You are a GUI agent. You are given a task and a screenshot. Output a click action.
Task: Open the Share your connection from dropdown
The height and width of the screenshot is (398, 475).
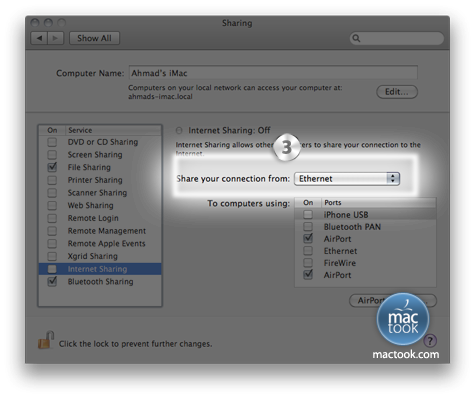click(x=347, y=179)
